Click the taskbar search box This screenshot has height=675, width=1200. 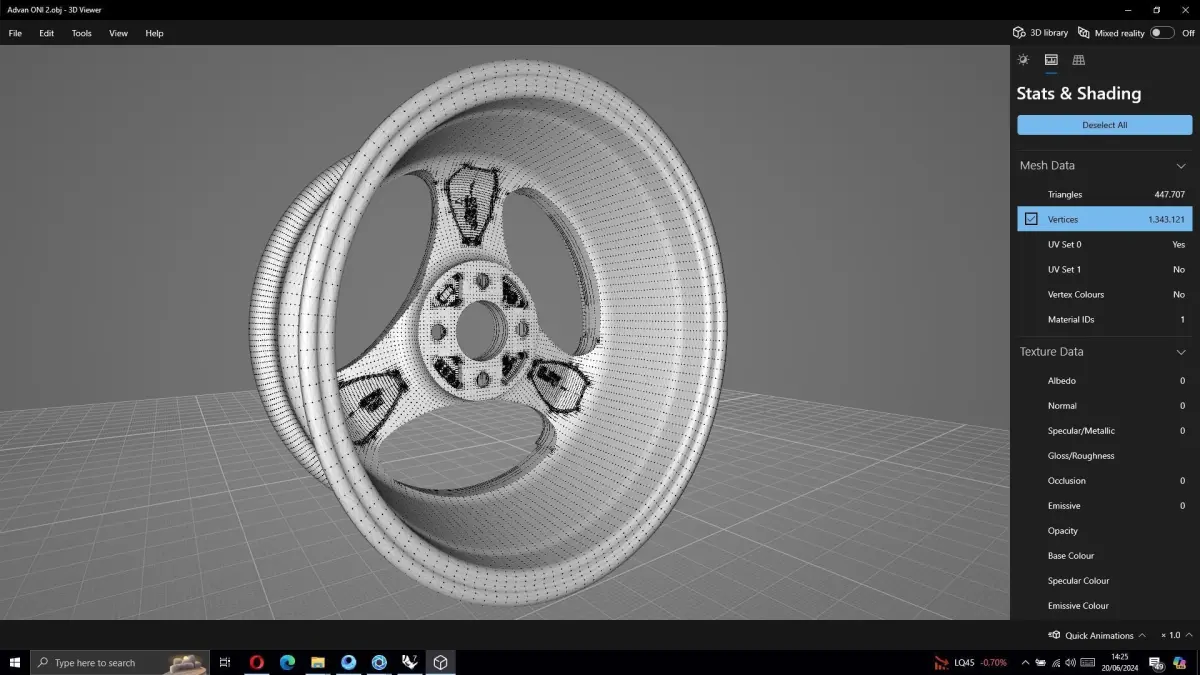(x=120, y=662)
